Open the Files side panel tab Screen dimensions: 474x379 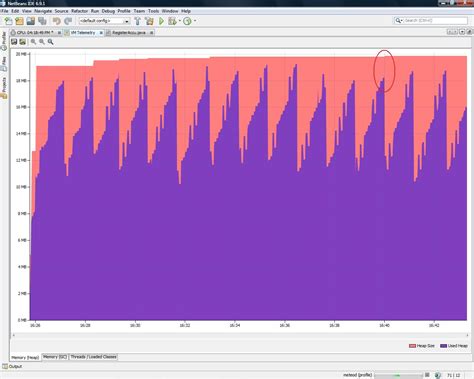click(4, 63)
